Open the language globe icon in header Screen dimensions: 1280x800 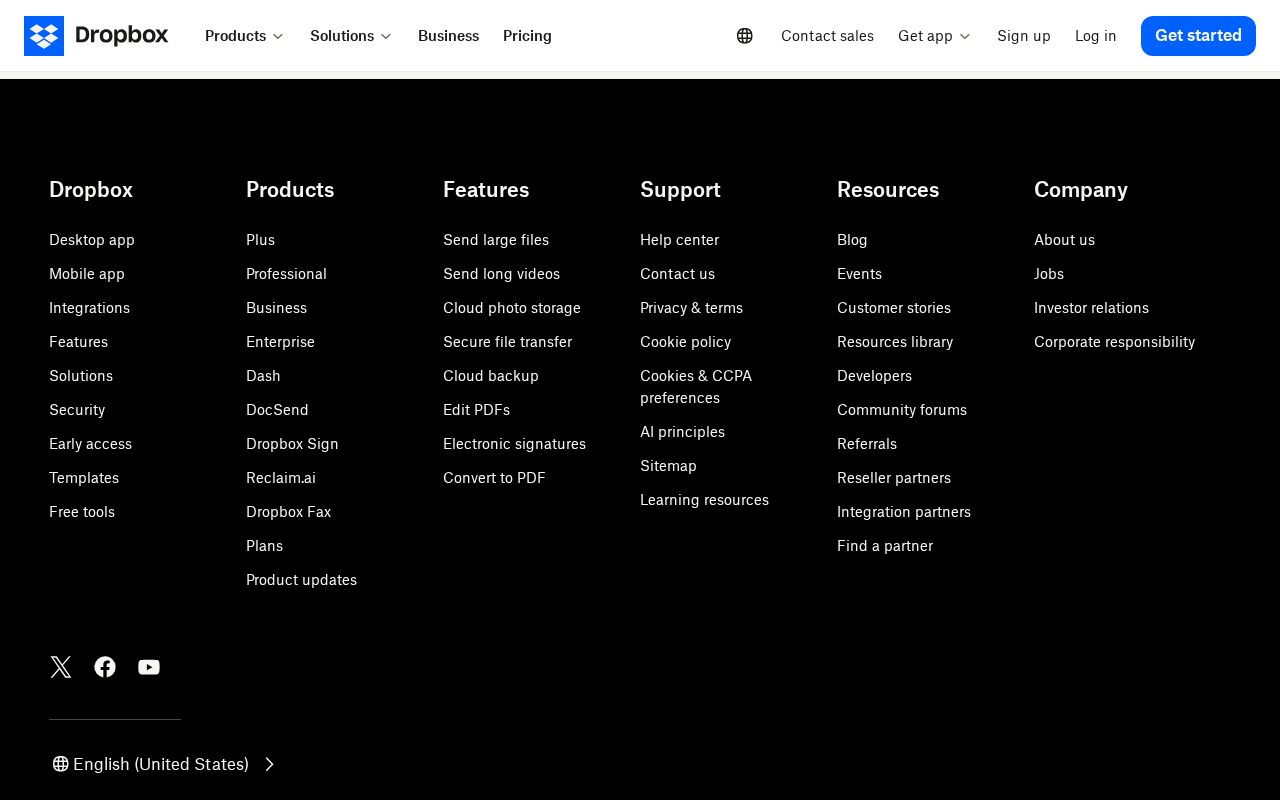coord(745,36)
